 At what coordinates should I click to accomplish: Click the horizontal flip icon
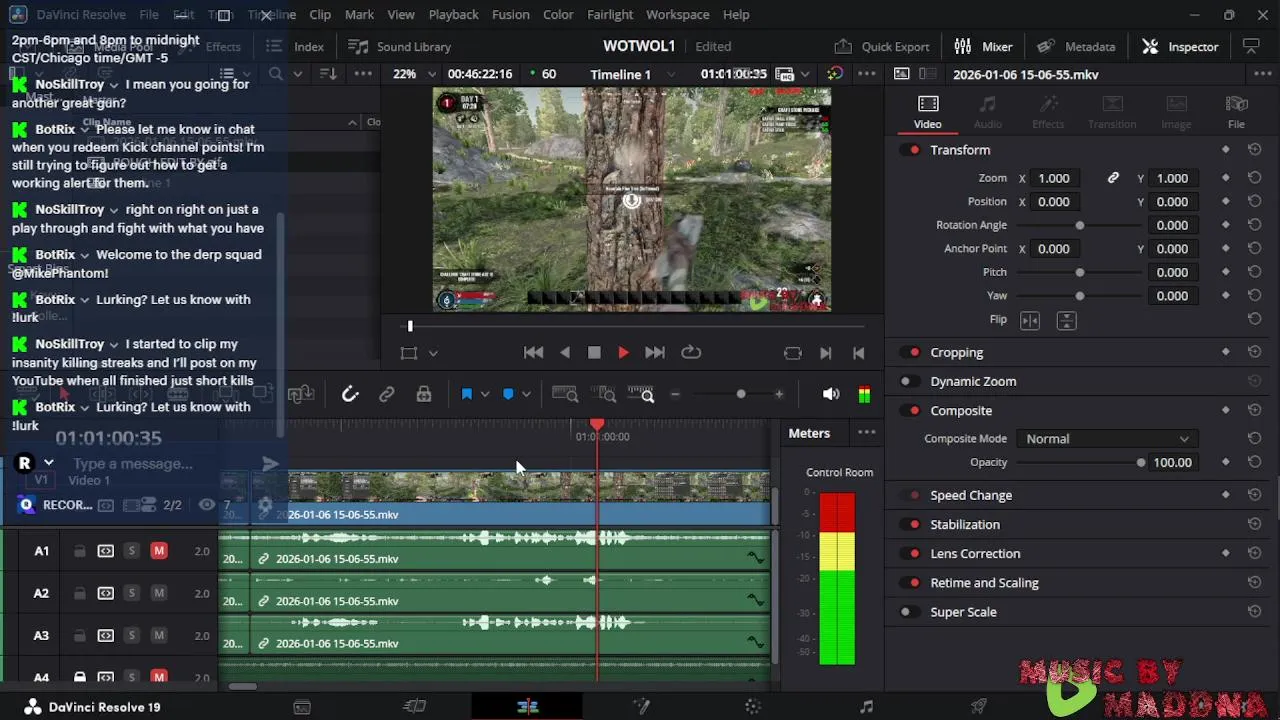coord(1030,320)
